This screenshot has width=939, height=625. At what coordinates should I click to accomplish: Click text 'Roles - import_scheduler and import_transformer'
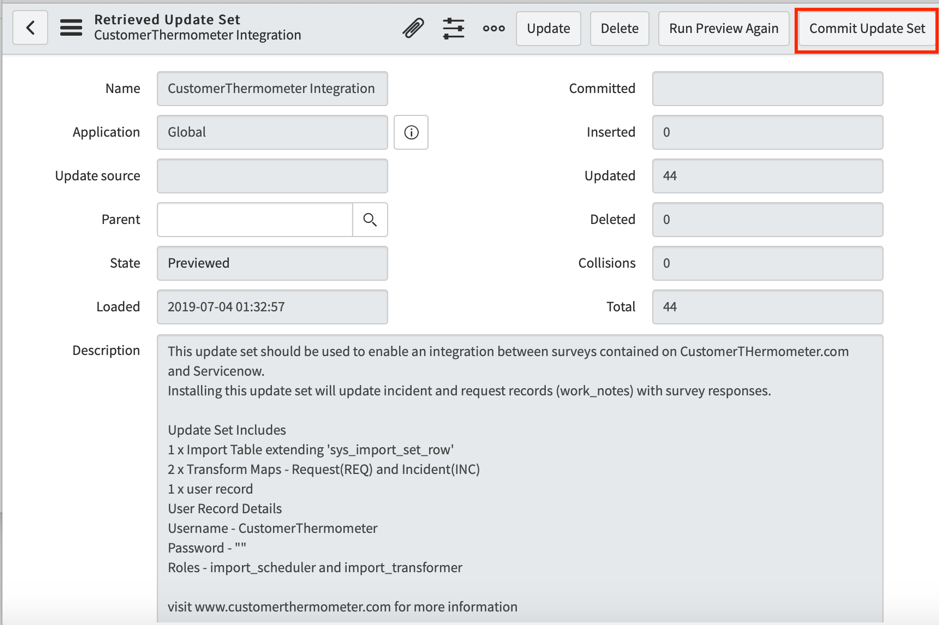[x=315, y=568]
